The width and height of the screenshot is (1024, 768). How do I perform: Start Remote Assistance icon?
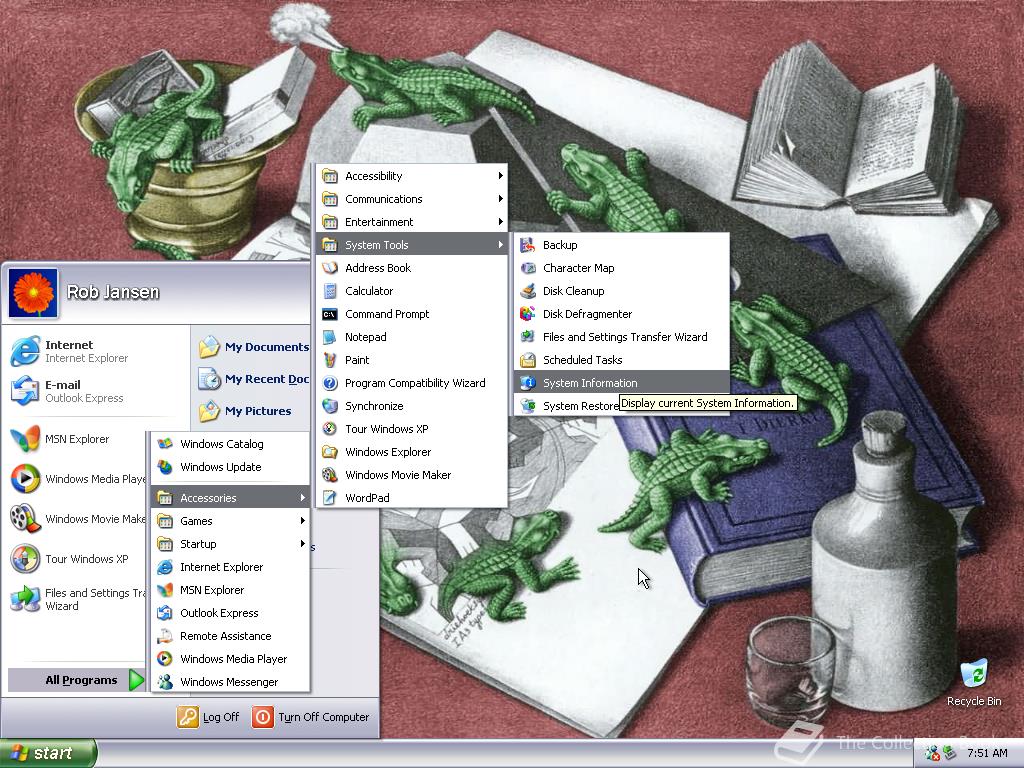click(165, 635)
